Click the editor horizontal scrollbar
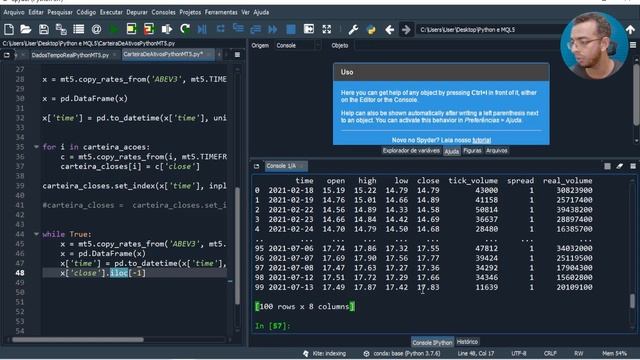 point(78,340)
